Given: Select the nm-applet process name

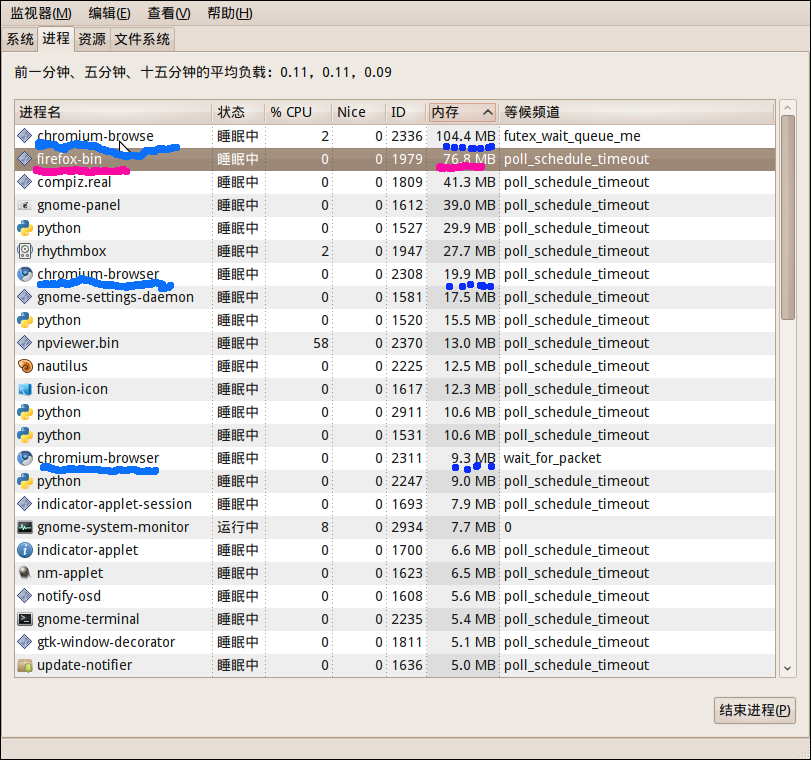Looking at the screenshot, I should click(70, 573).
